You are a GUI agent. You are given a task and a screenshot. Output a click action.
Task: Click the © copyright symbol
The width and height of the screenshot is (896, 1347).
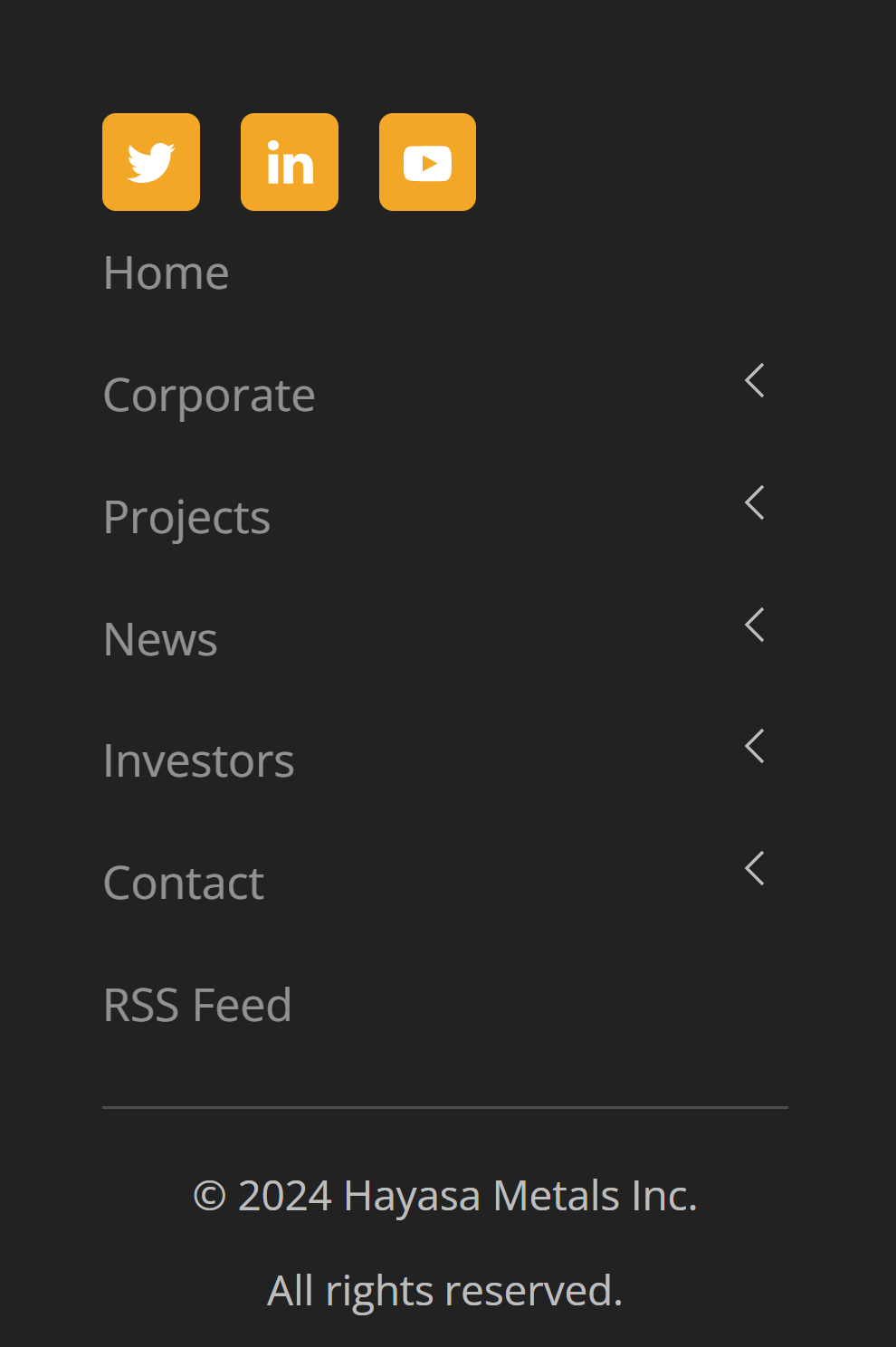[209, 1197]
